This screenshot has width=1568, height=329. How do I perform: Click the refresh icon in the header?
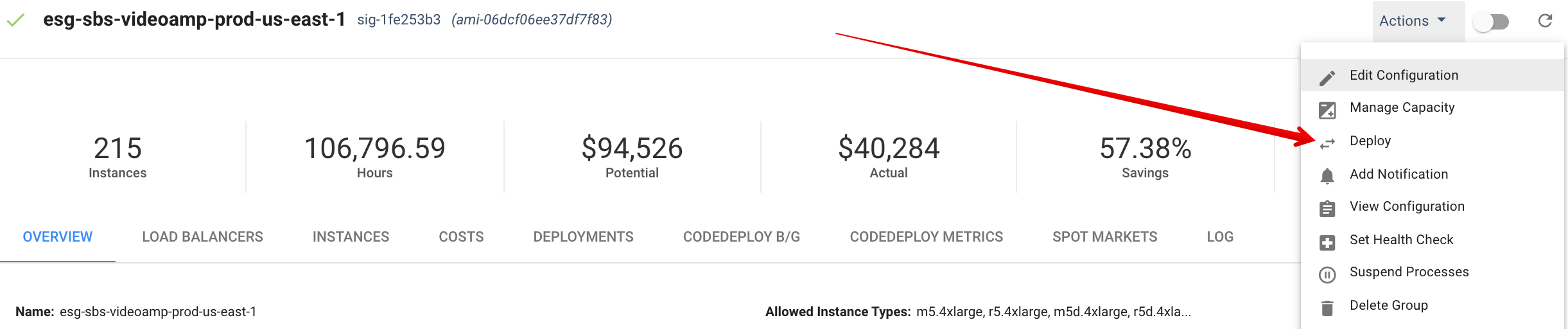pyautogui.click(x=1545, y=21)
